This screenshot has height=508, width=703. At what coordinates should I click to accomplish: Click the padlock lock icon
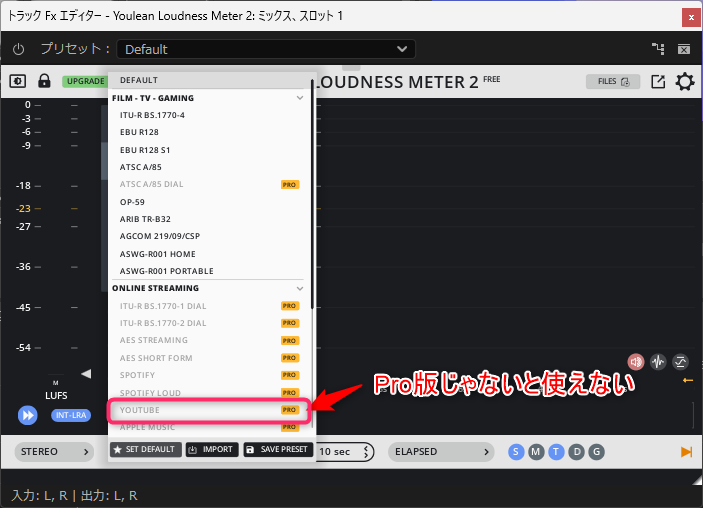(x=44, y=81)
